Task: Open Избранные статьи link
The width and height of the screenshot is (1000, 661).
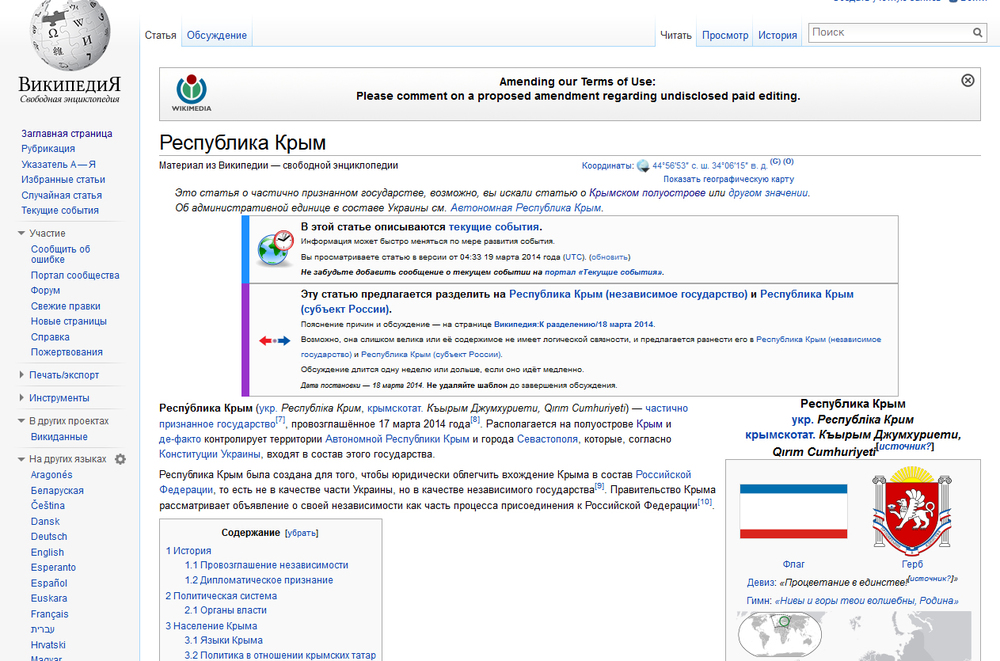Action: pos(63,180)
